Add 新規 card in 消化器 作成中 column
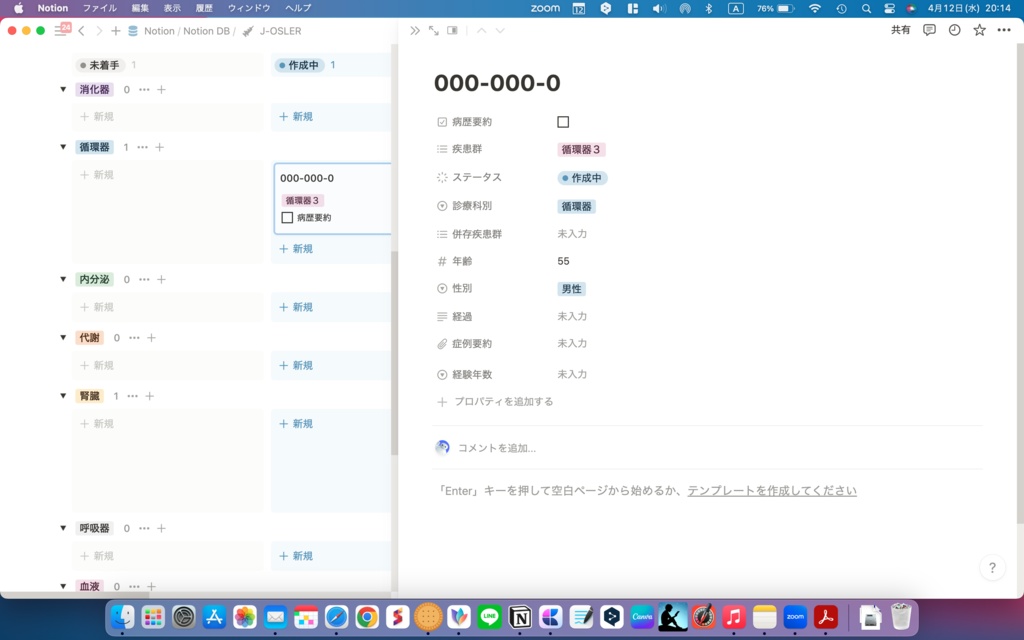Image resolution: width=1024 pixels, height=640 pixels. (x=296, y=116)
